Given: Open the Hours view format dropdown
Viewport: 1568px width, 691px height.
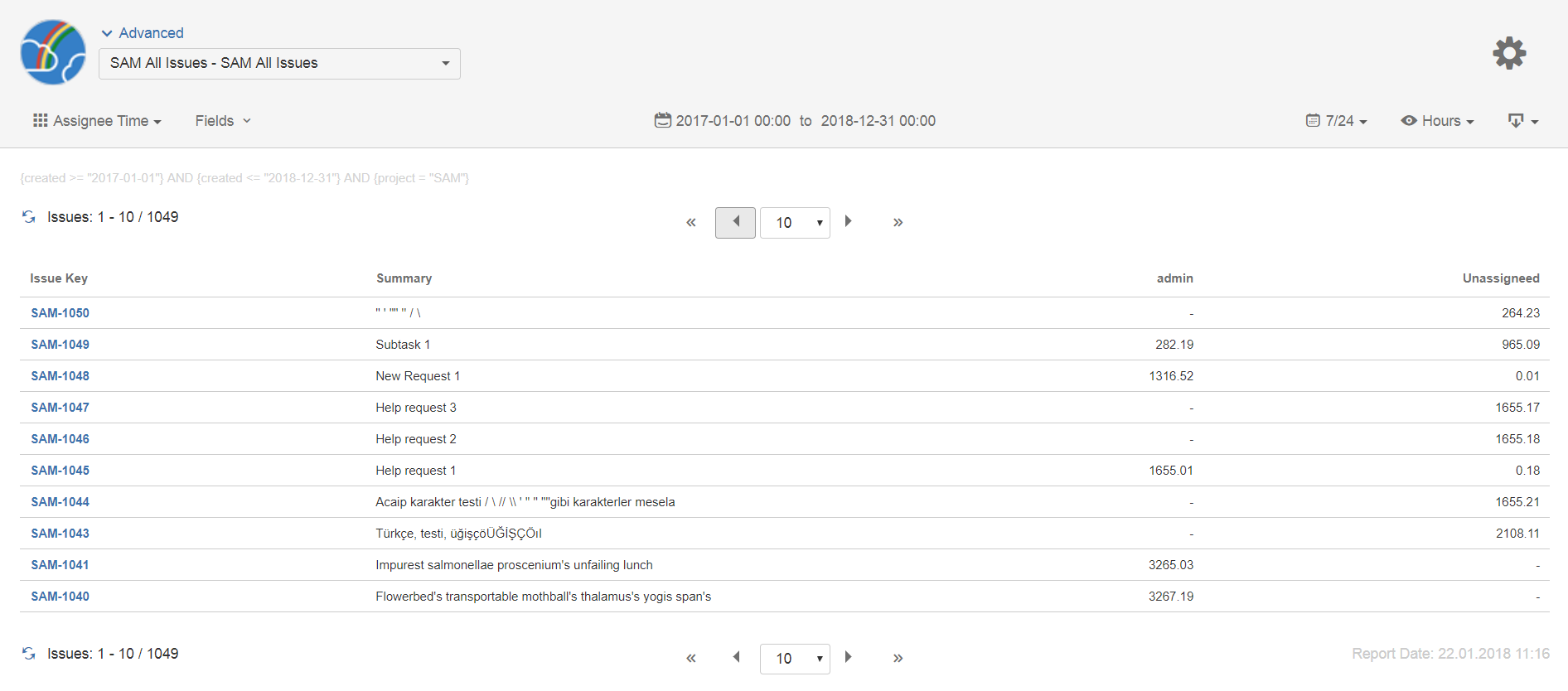Looking at the screenshot, I should click(x=1437, y=121).
